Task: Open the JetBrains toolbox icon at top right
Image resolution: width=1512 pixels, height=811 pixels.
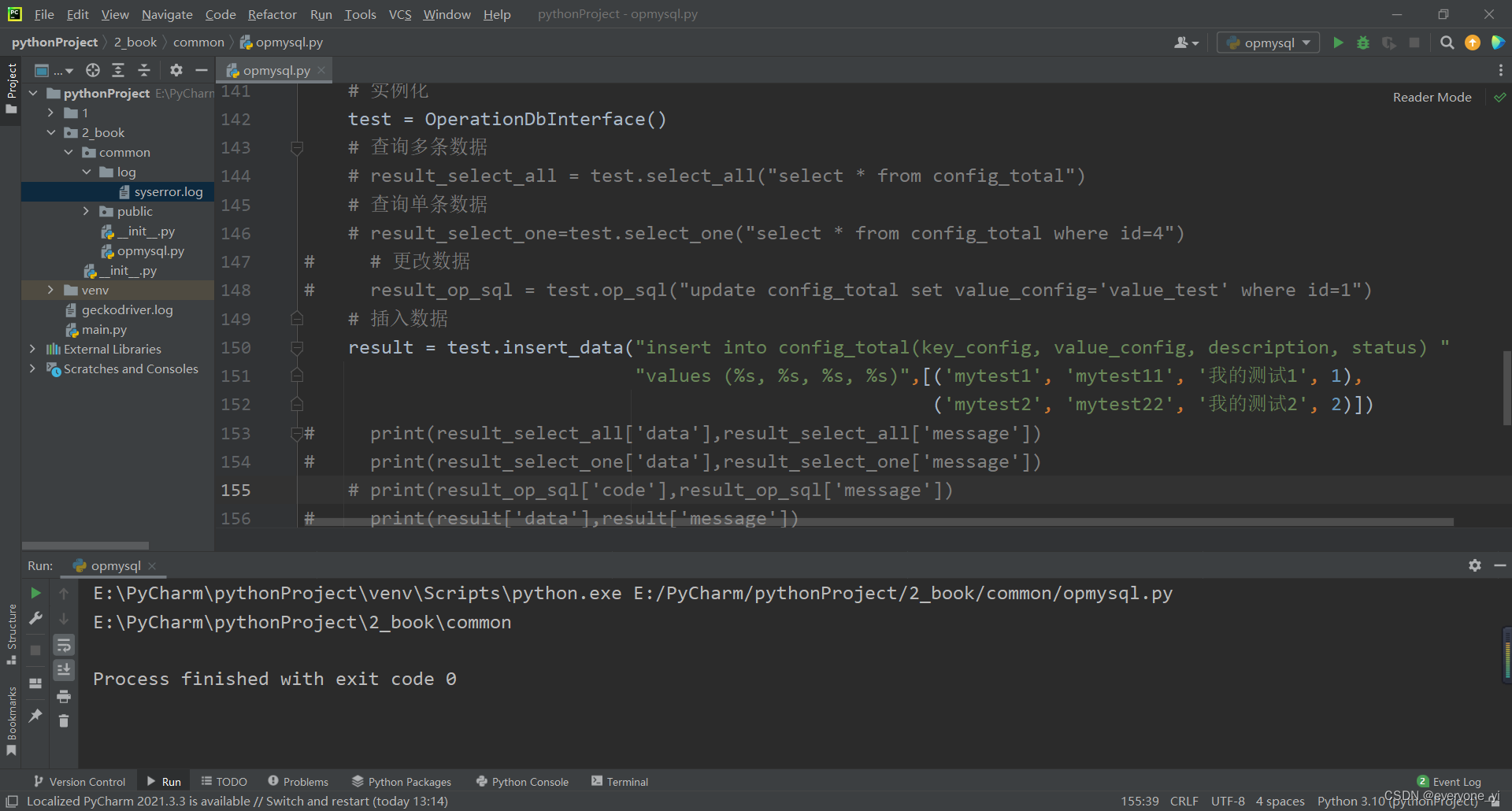Action: 1498,43
